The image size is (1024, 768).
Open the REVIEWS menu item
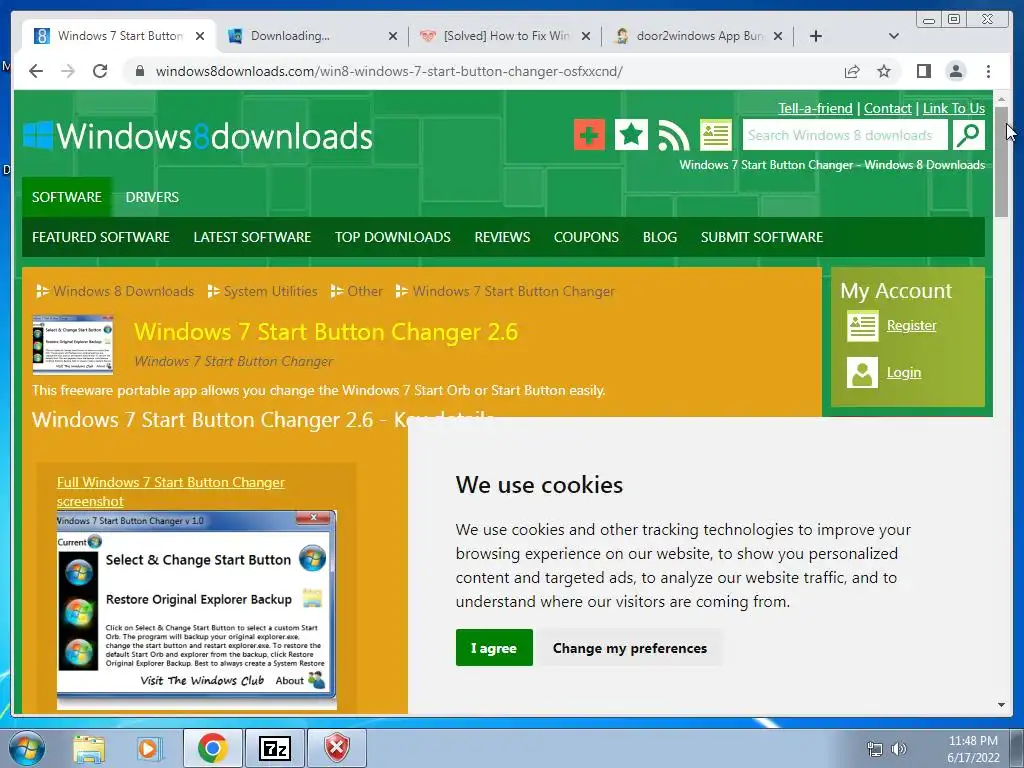coord(502,237)
